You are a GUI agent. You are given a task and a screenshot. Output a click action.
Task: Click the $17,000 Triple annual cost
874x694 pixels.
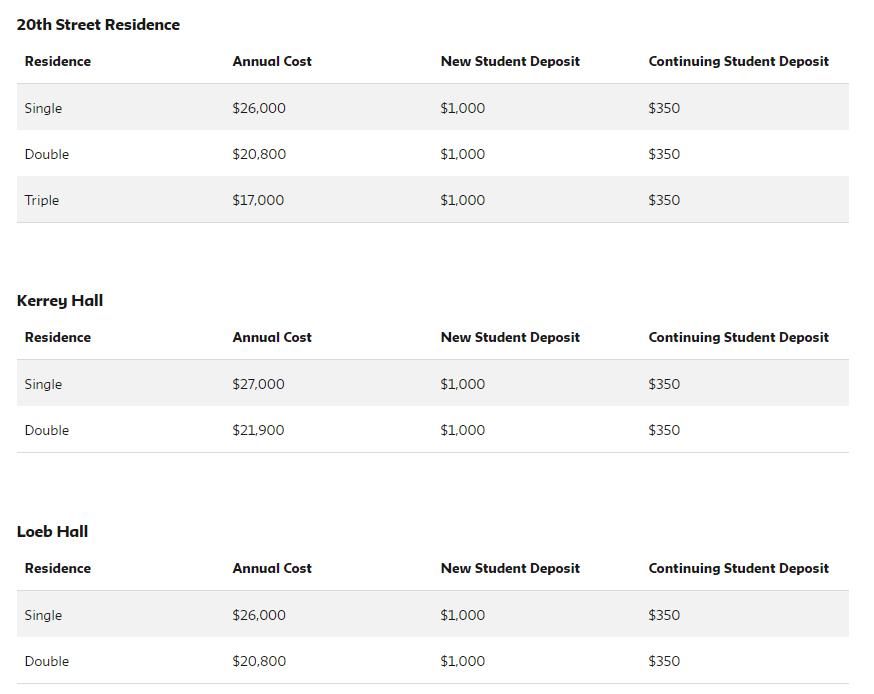pos(258,200)
